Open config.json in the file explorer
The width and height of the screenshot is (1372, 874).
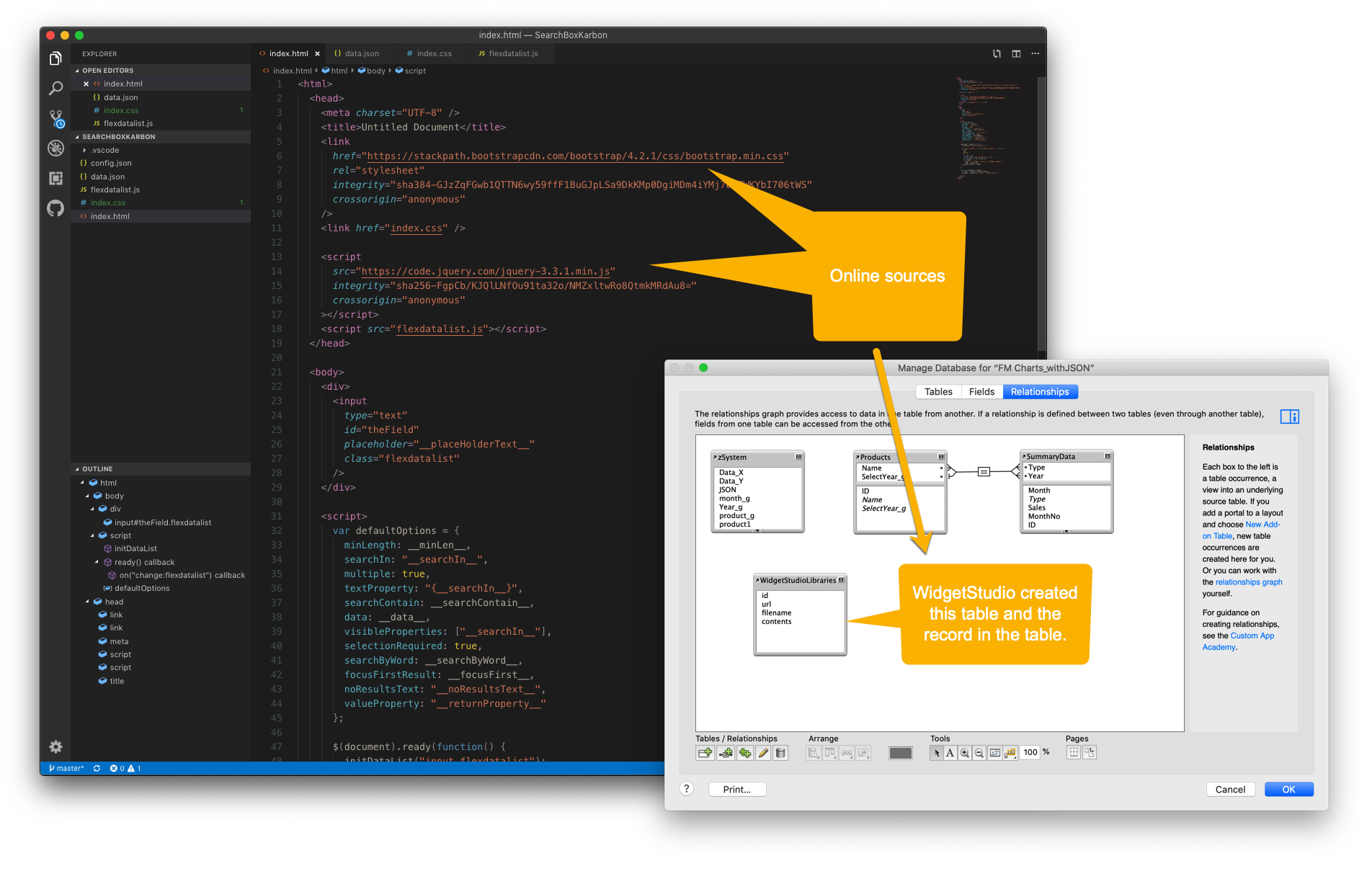point(110,164)
